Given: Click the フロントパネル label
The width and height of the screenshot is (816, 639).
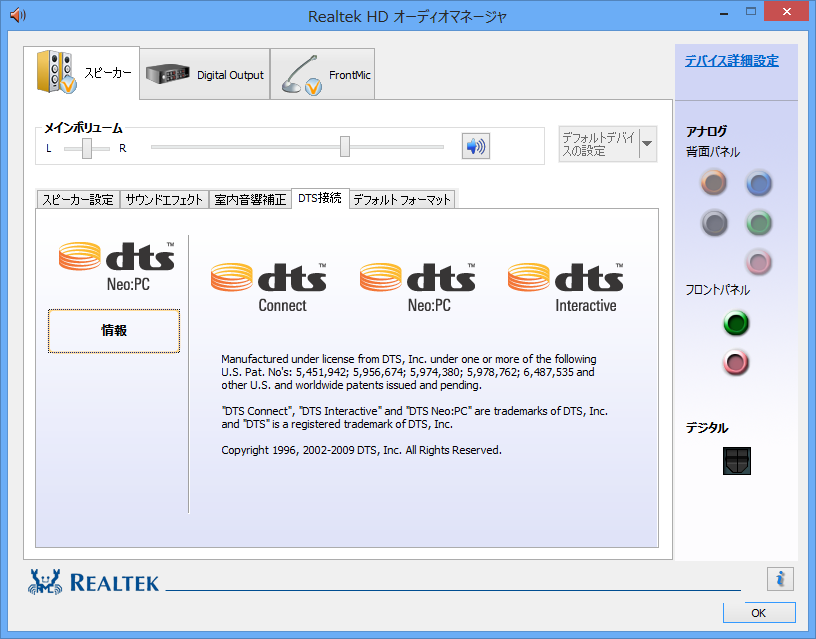Looking at the screenshot, I should (x=718, y=290).
